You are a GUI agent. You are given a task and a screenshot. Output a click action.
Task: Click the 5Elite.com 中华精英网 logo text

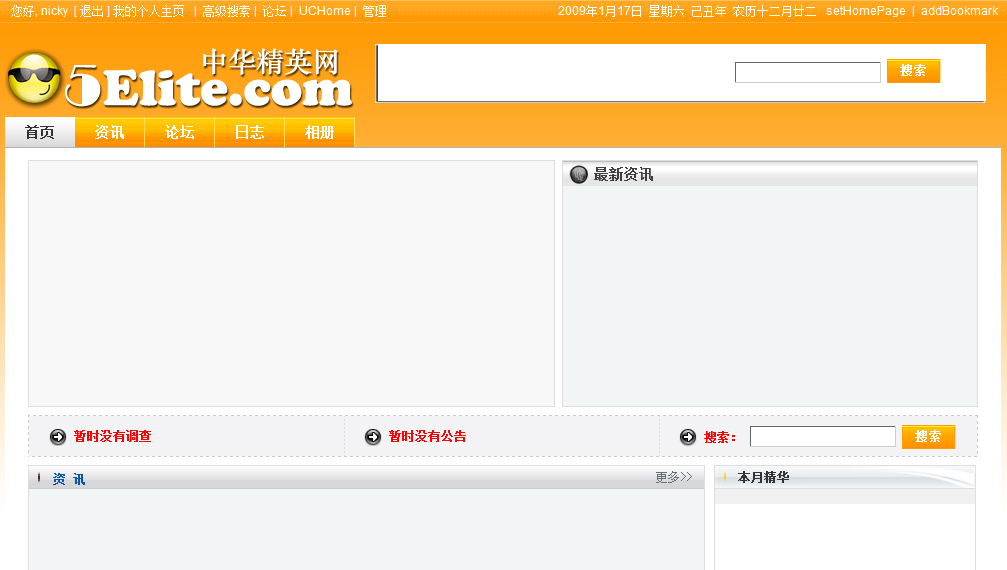click(209, 79)
